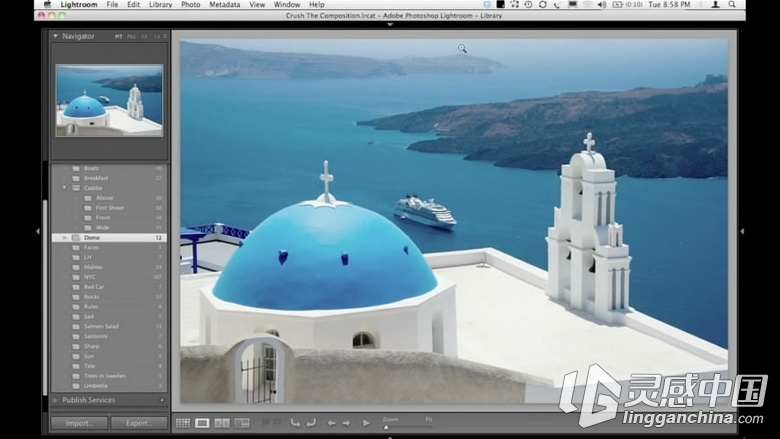Image resolution: width=780 pixels, height=439 pixels.
Task: Select the Rocks collection
Action: (x=109, y=297)
